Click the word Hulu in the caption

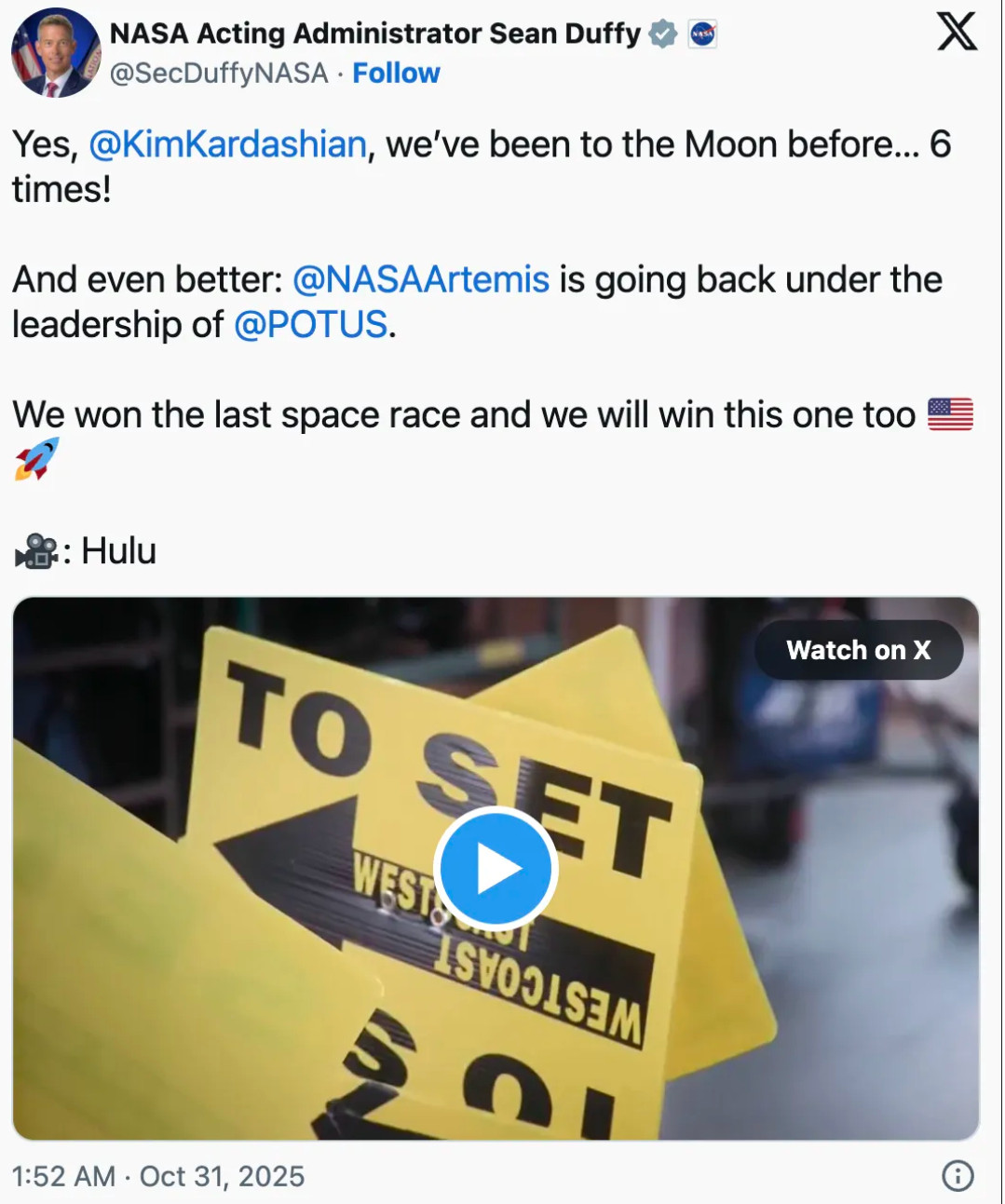117,550
